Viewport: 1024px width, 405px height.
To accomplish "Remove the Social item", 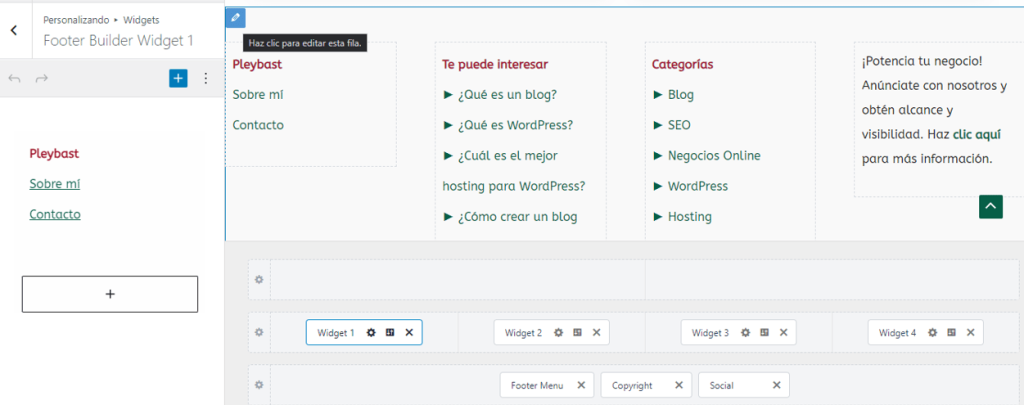I will coord(776,385).
